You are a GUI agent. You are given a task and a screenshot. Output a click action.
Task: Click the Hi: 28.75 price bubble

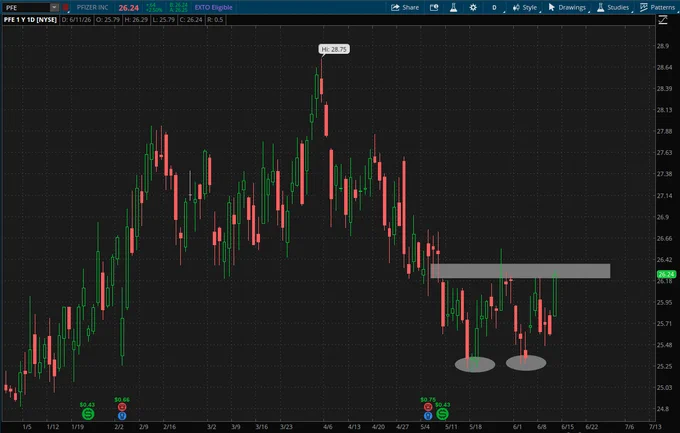[334, 49]
